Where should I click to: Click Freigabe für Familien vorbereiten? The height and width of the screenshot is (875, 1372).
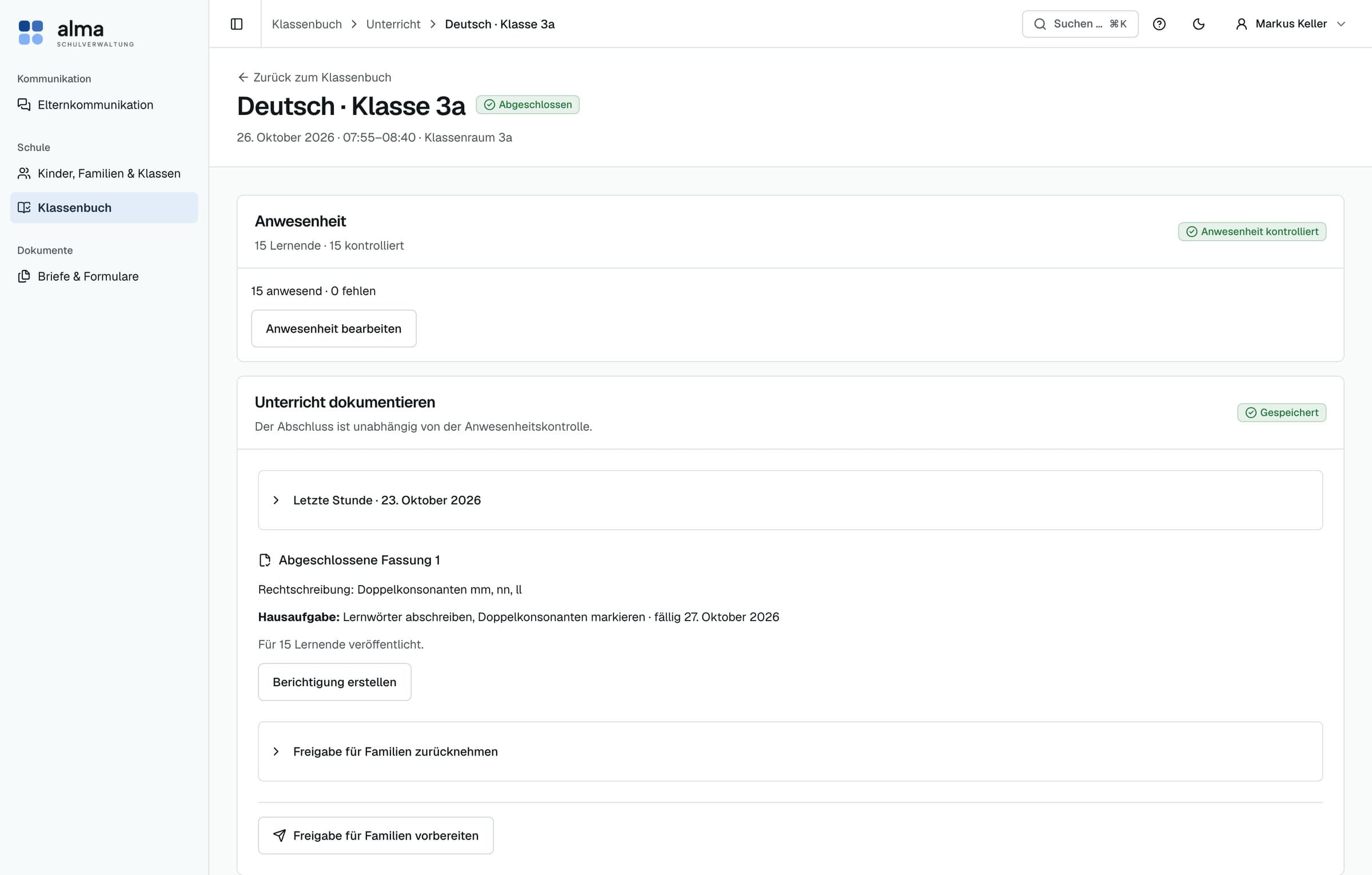[x=376, y=835]
